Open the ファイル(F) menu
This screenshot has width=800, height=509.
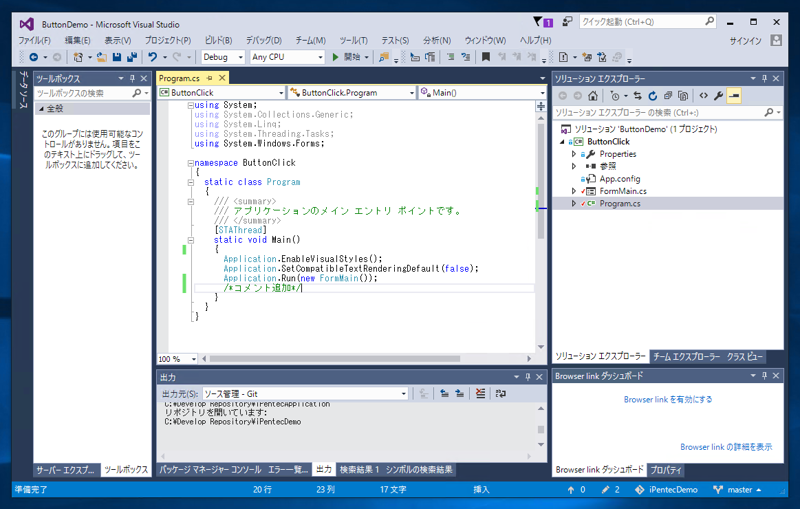click(34, 40)
